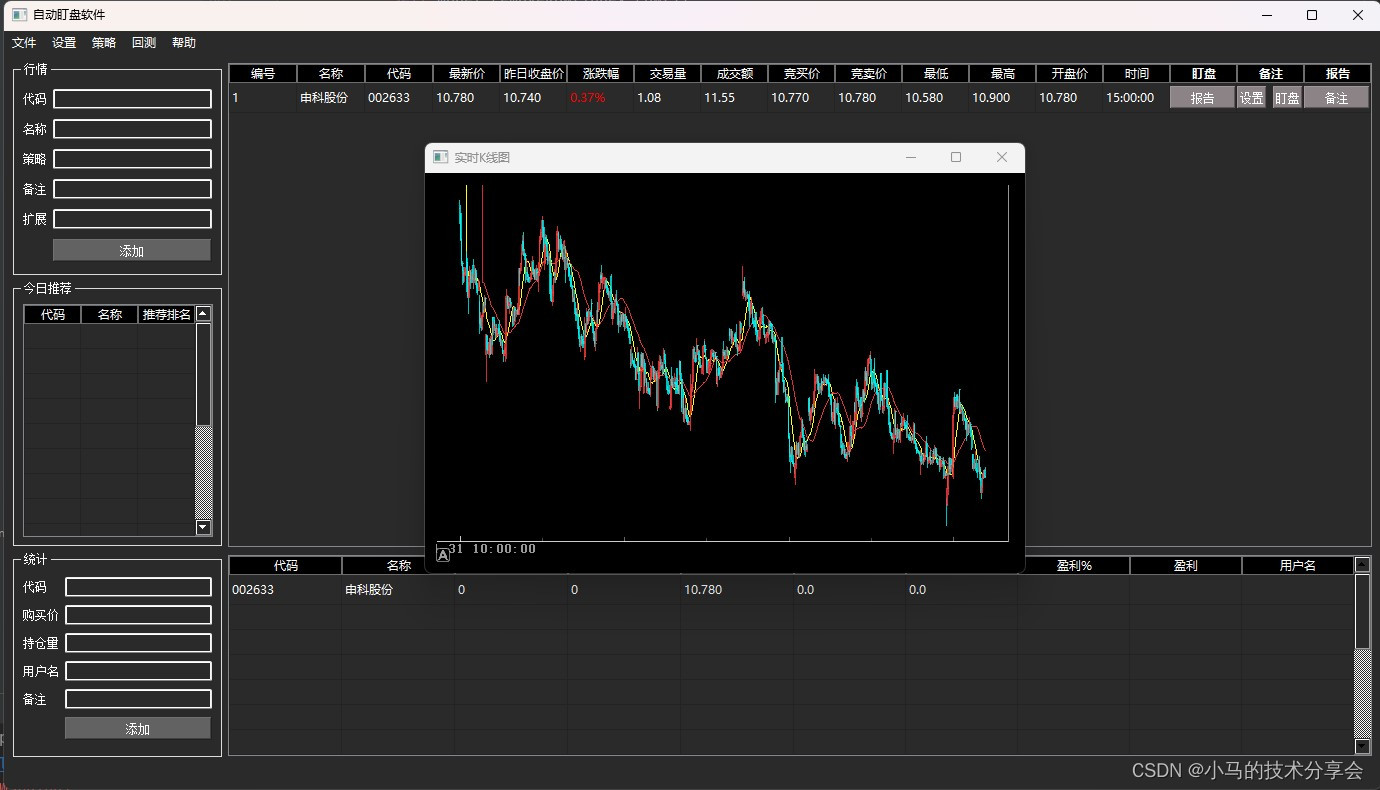The width and height of the screenshot is (1380, 790).
Task: Click the 今日推荐 vertical scrollbar thumb
Action: click(204, 374)
